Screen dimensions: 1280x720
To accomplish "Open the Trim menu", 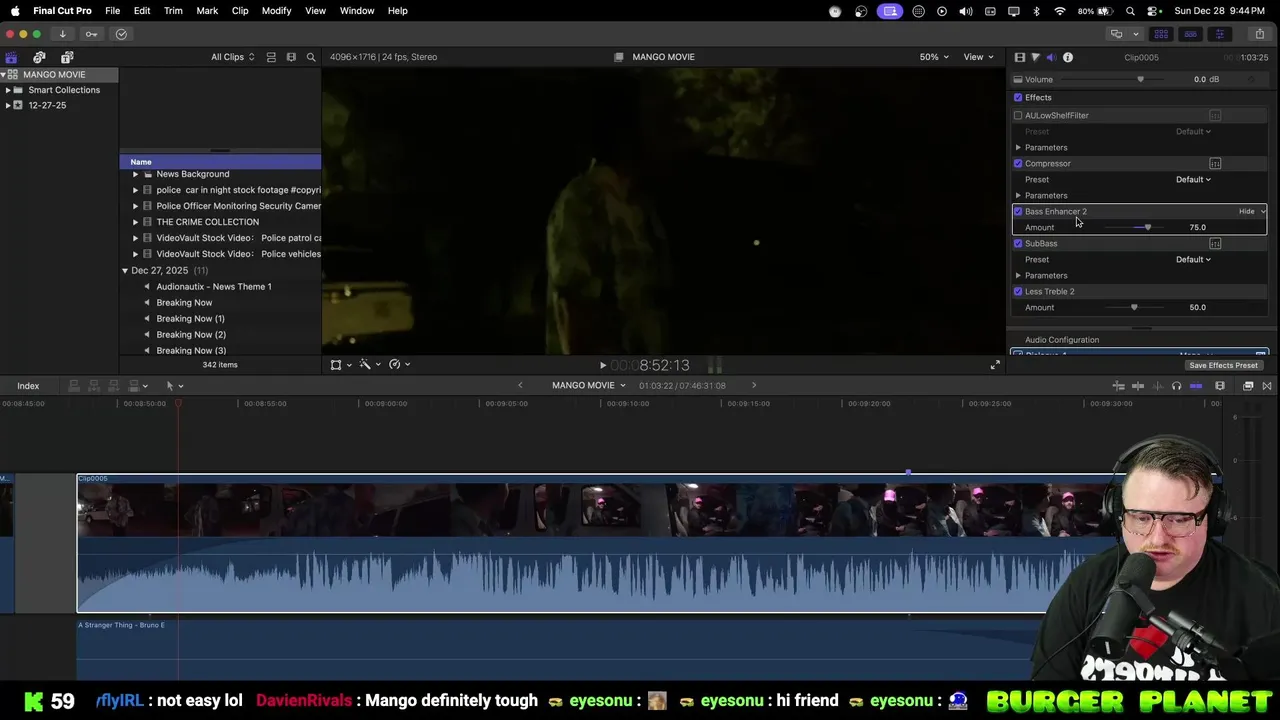I will click(173, 10).
